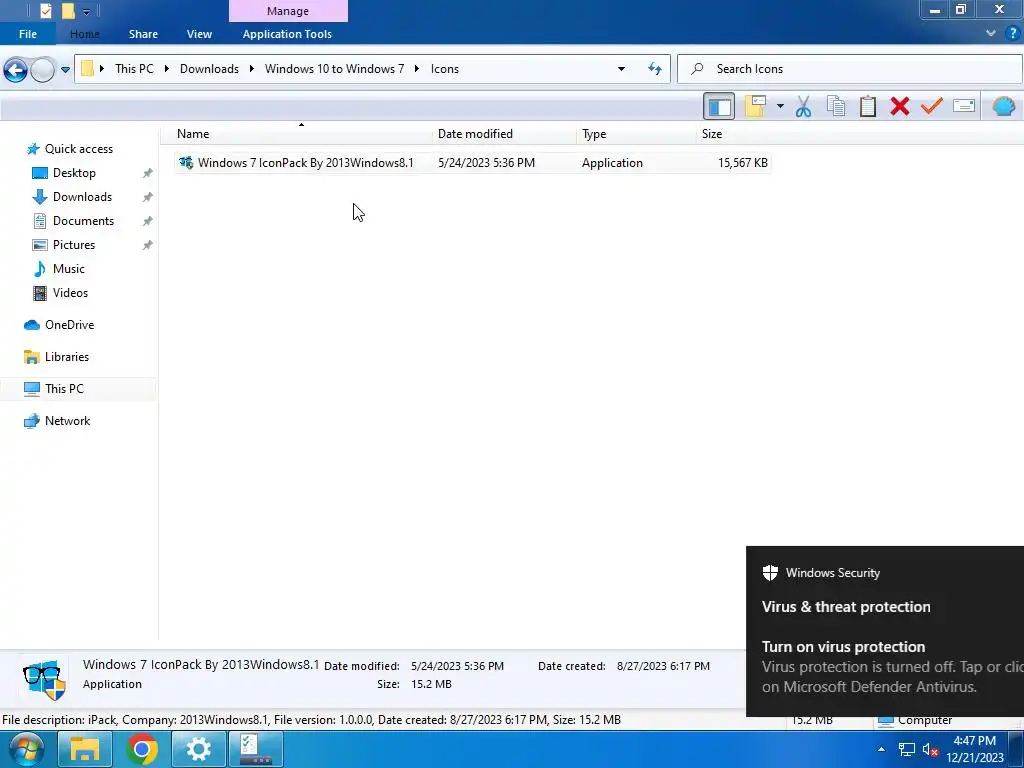Click the checklist app on the taskbar
Image resolution: width=1024 pixels, height=768 pixels.
(x=255, y=750)
